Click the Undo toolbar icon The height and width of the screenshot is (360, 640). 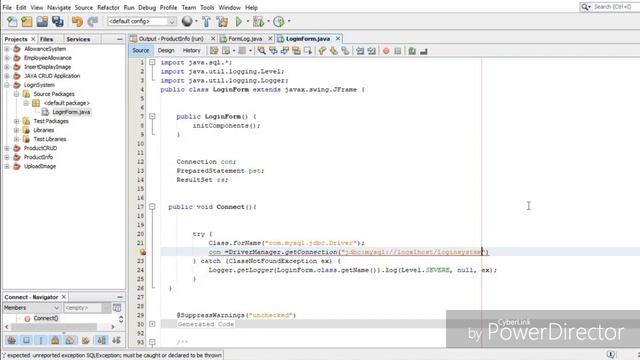pos(77,22)
